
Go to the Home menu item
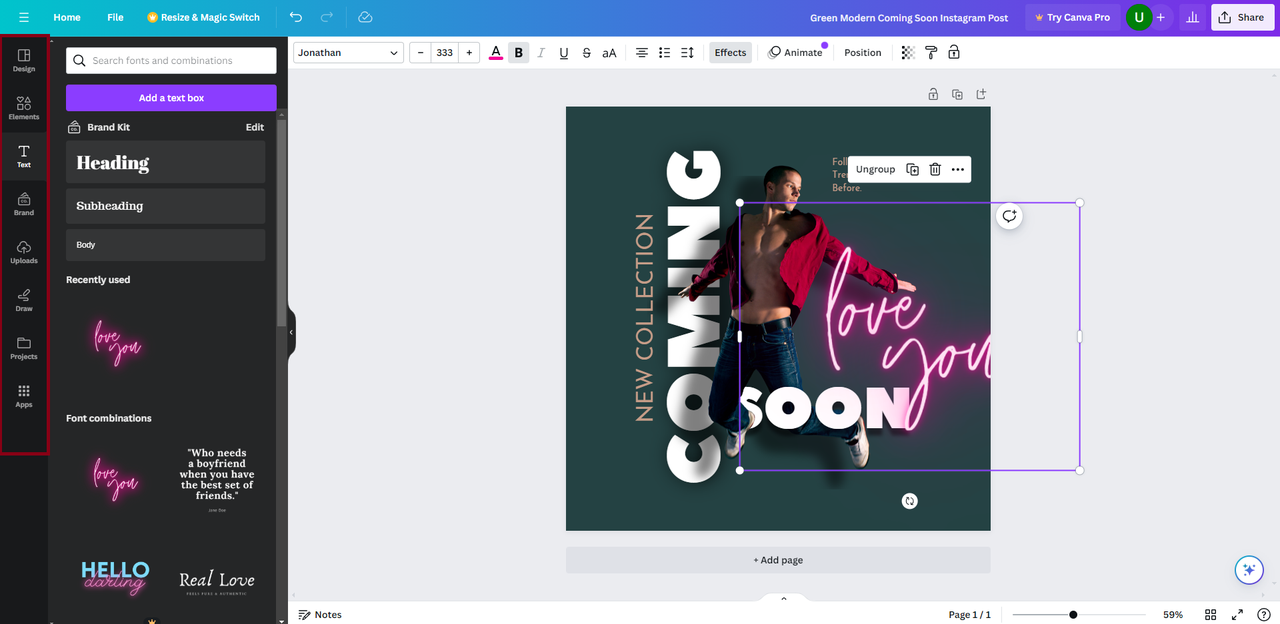pyautogui.click(x=67, y=17)
